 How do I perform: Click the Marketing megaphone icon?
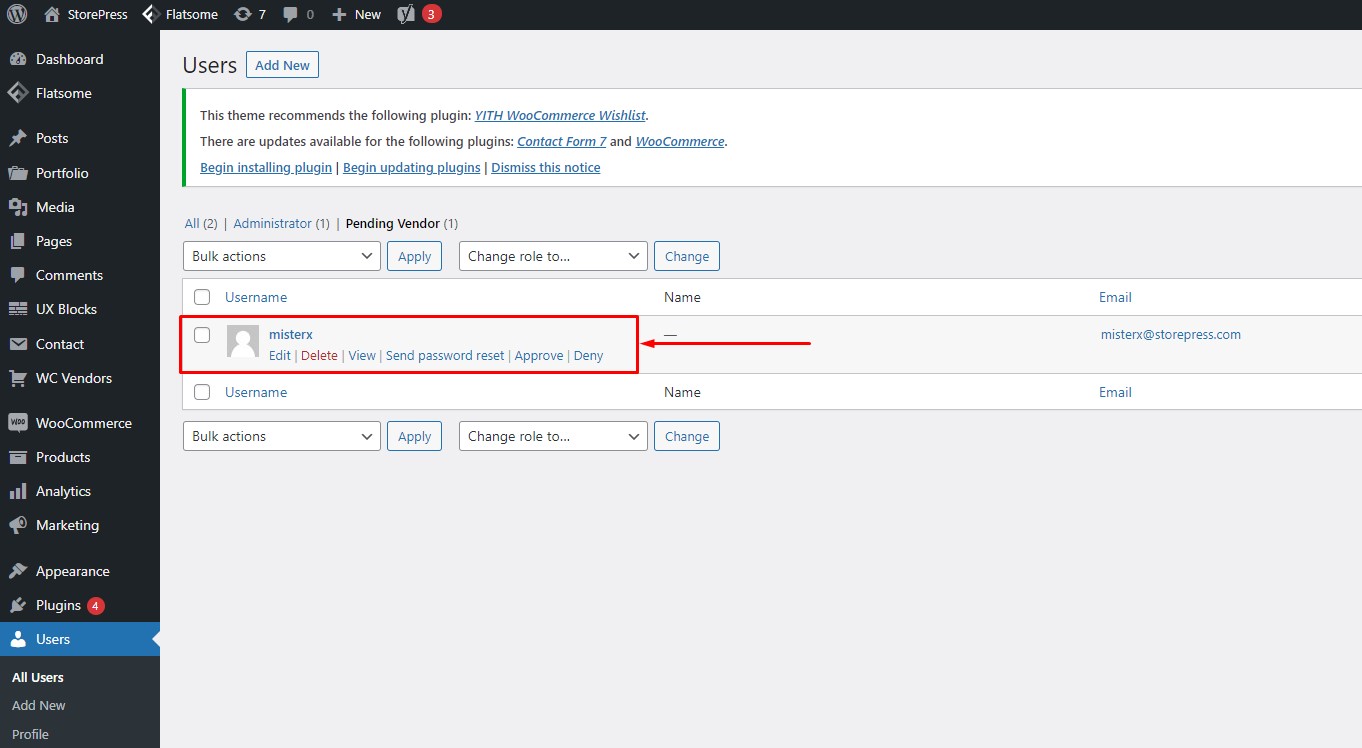point(18,525)
